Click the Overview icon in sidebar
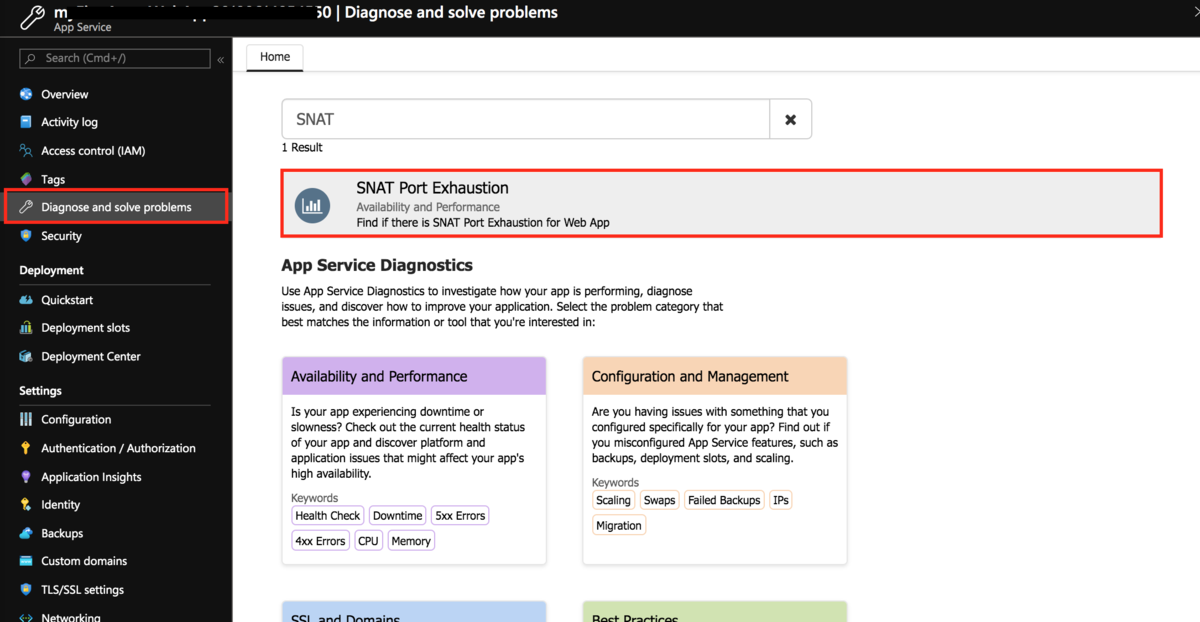The width and height of the screenshot is (1200, 622). [27, 94]
